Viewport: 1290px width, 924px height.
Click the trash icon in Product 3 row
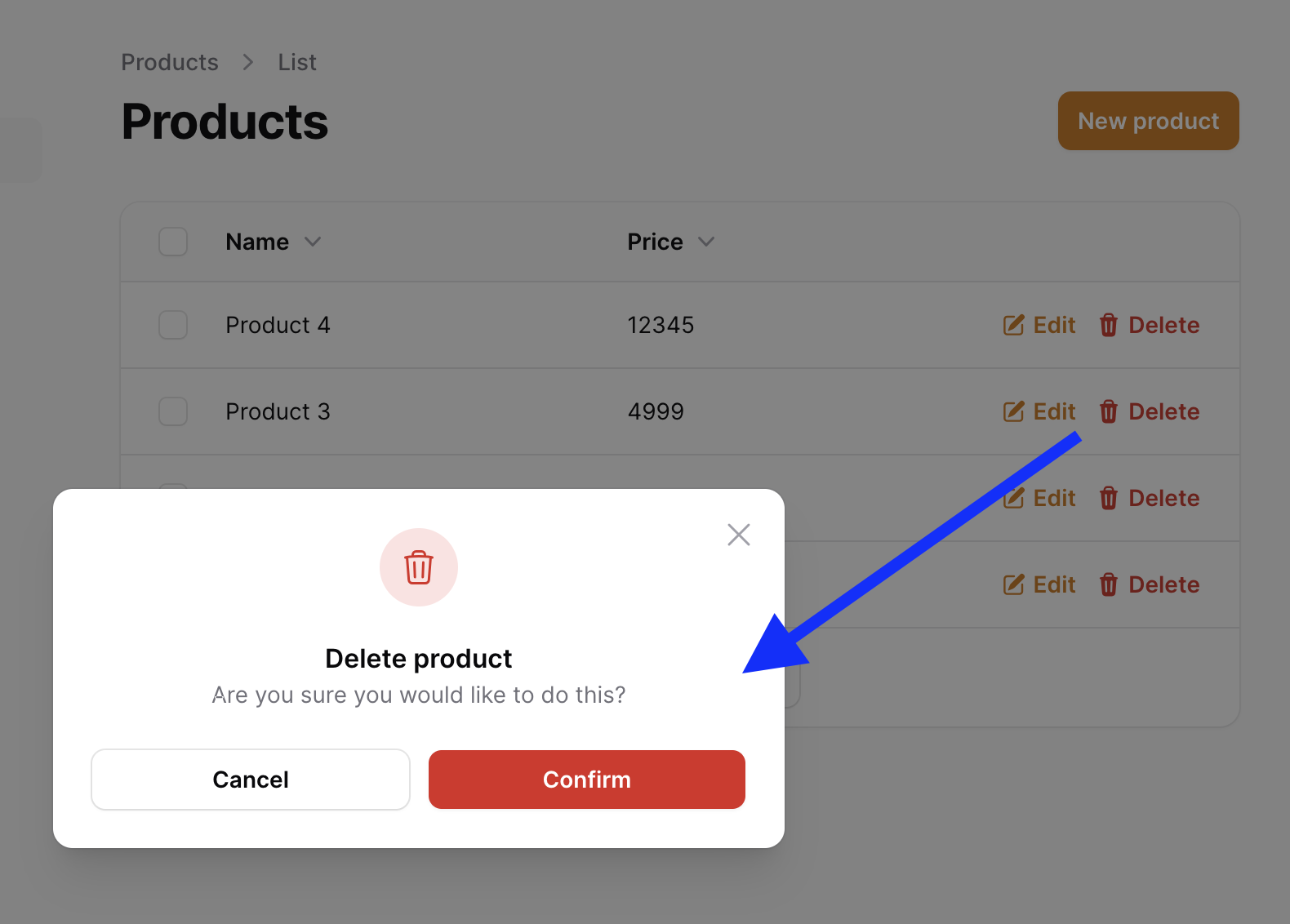pos(1108,411)
